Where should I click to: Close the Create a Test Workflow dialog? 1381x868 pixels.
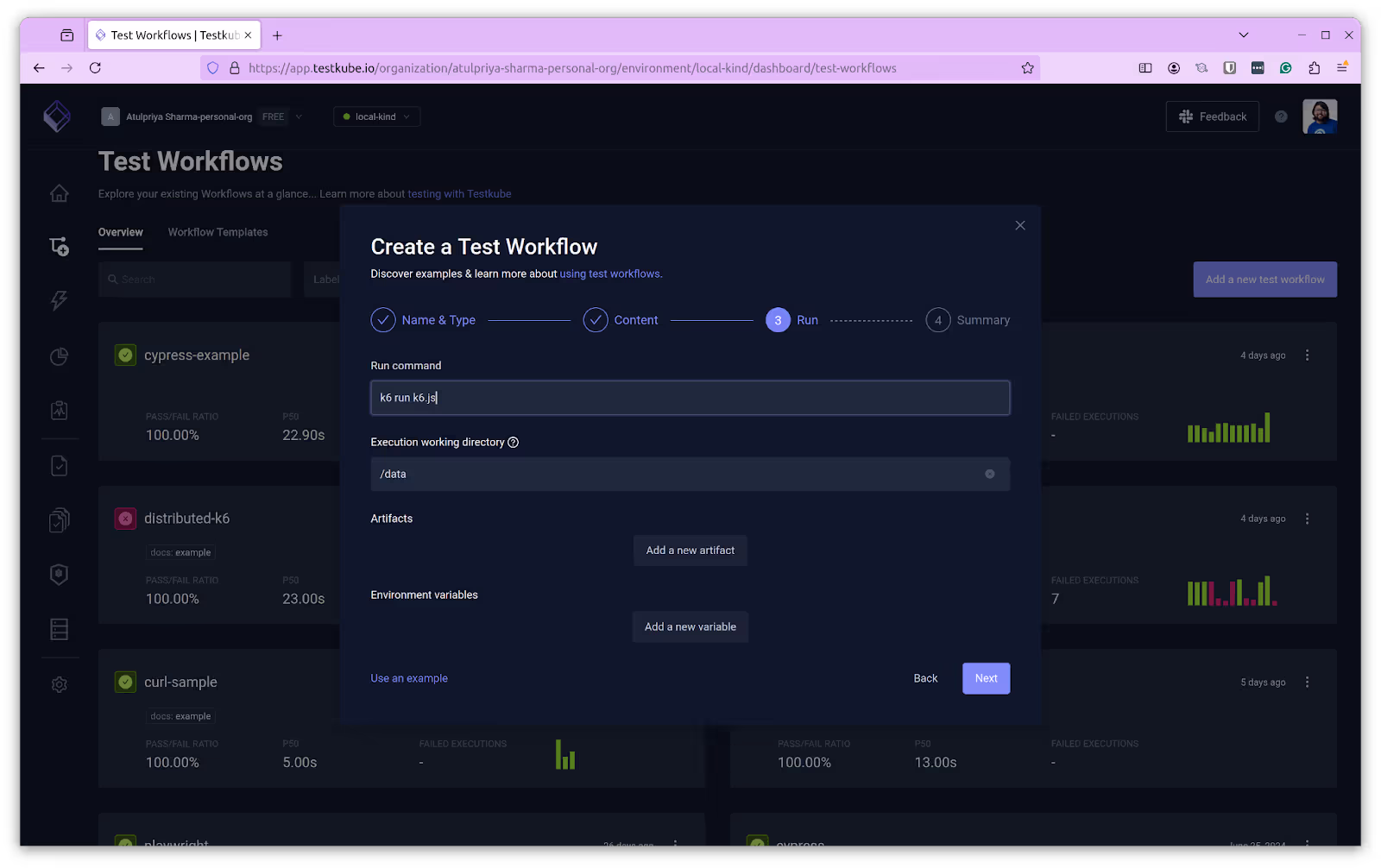[x=1020, y=225]
